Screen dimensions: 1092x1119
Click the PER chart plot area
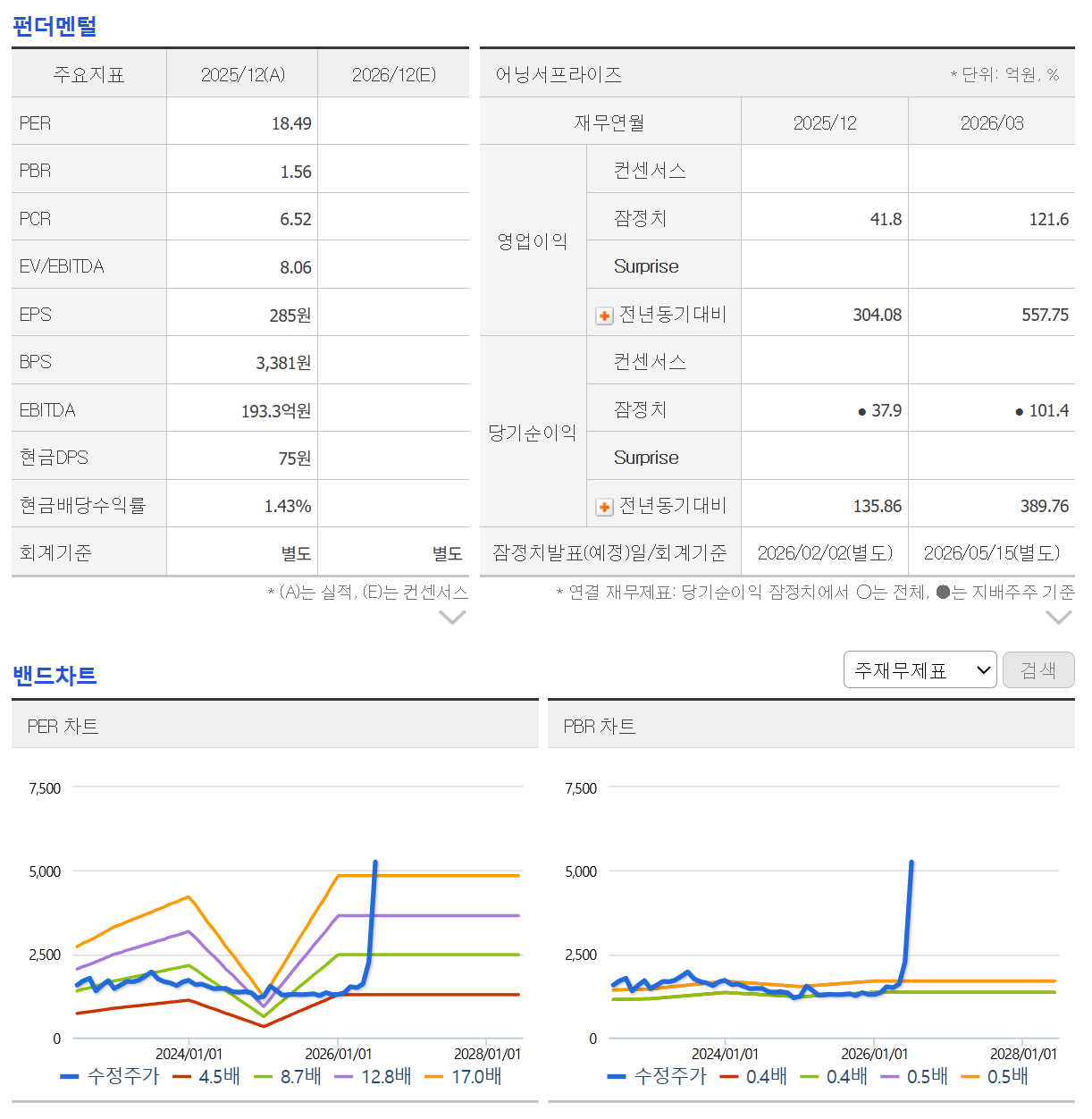pos(298,912)
